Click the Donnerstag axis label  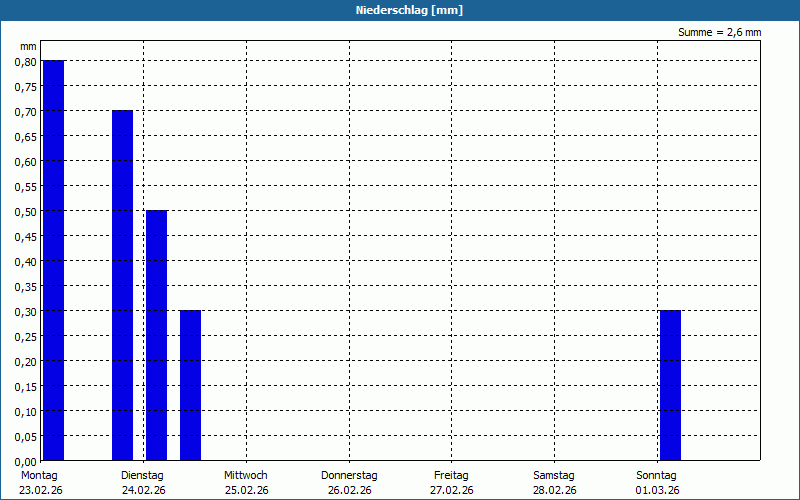(349, 475)
